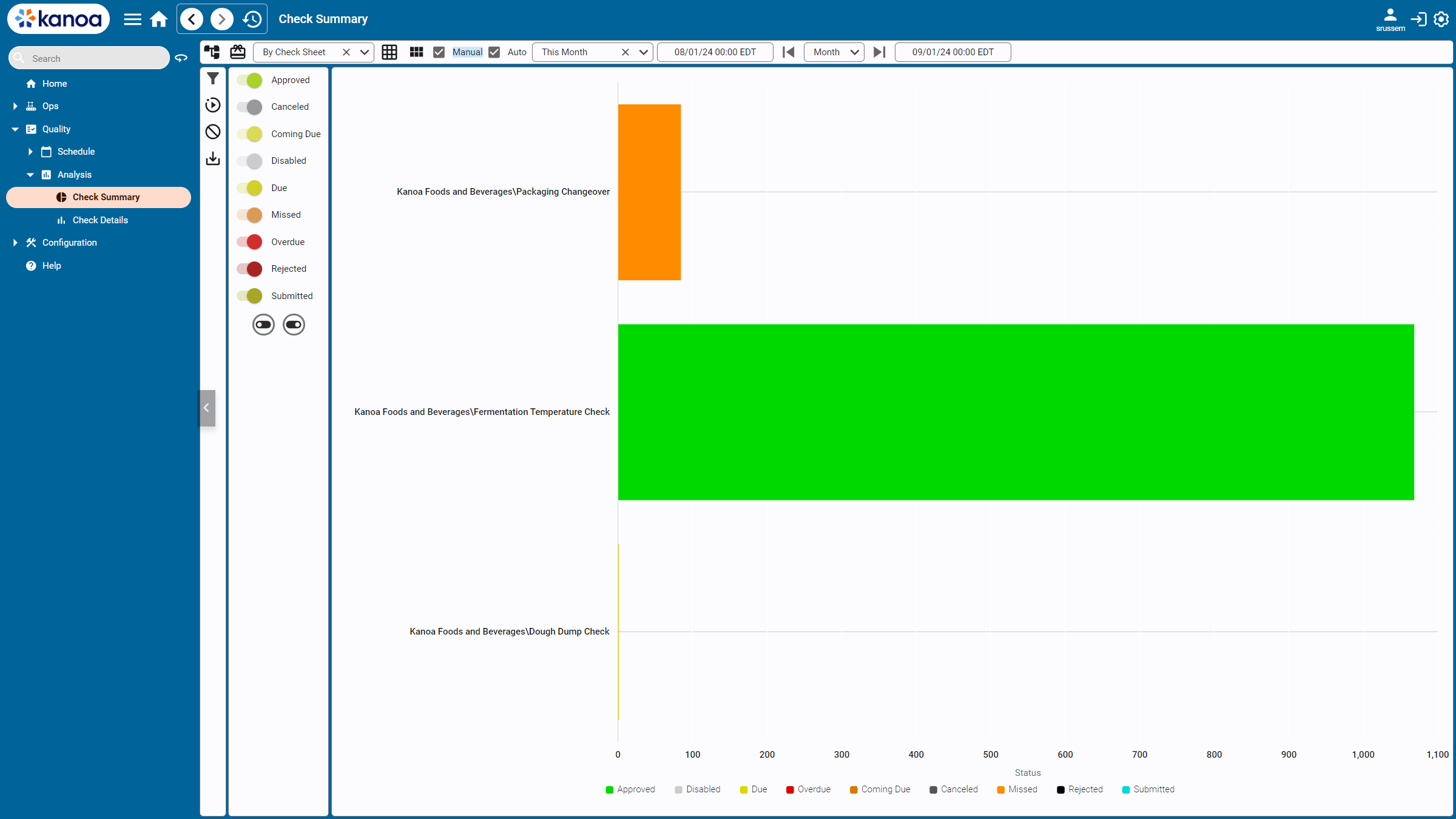Go to previous period with skip-back icon

tap(788, 52)
